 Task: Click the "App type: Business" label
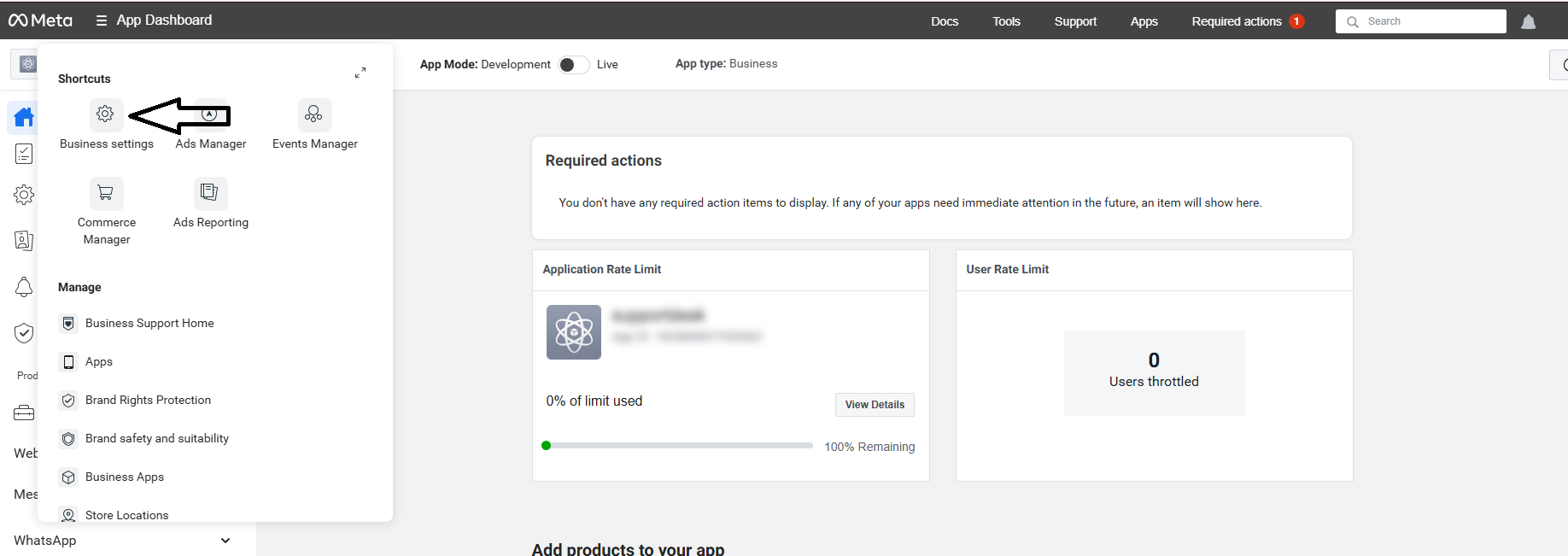pyautogui.click(x=727, y=64)
